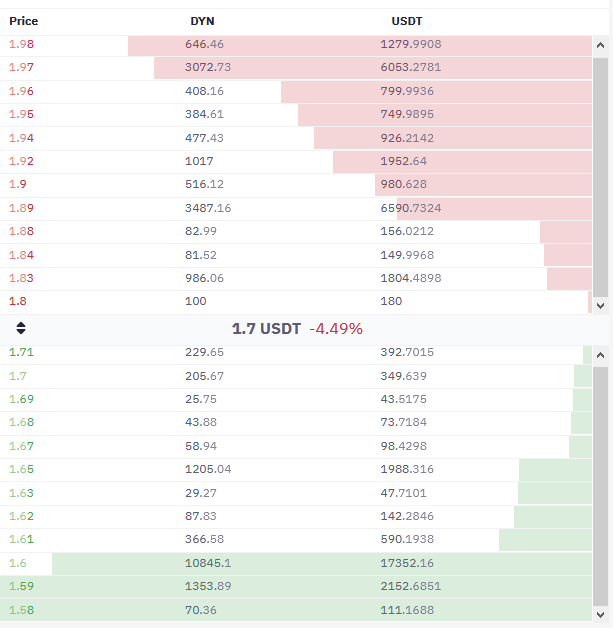Select the 1.71 highest bid price
Image resolution: width=613 pixels, height=628 pixels.
(21, 352)
